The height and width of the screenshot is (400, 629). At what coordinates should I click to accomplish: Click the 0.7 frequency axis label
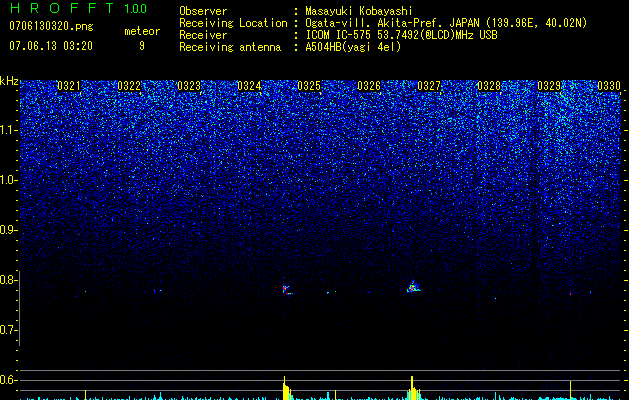8,330
